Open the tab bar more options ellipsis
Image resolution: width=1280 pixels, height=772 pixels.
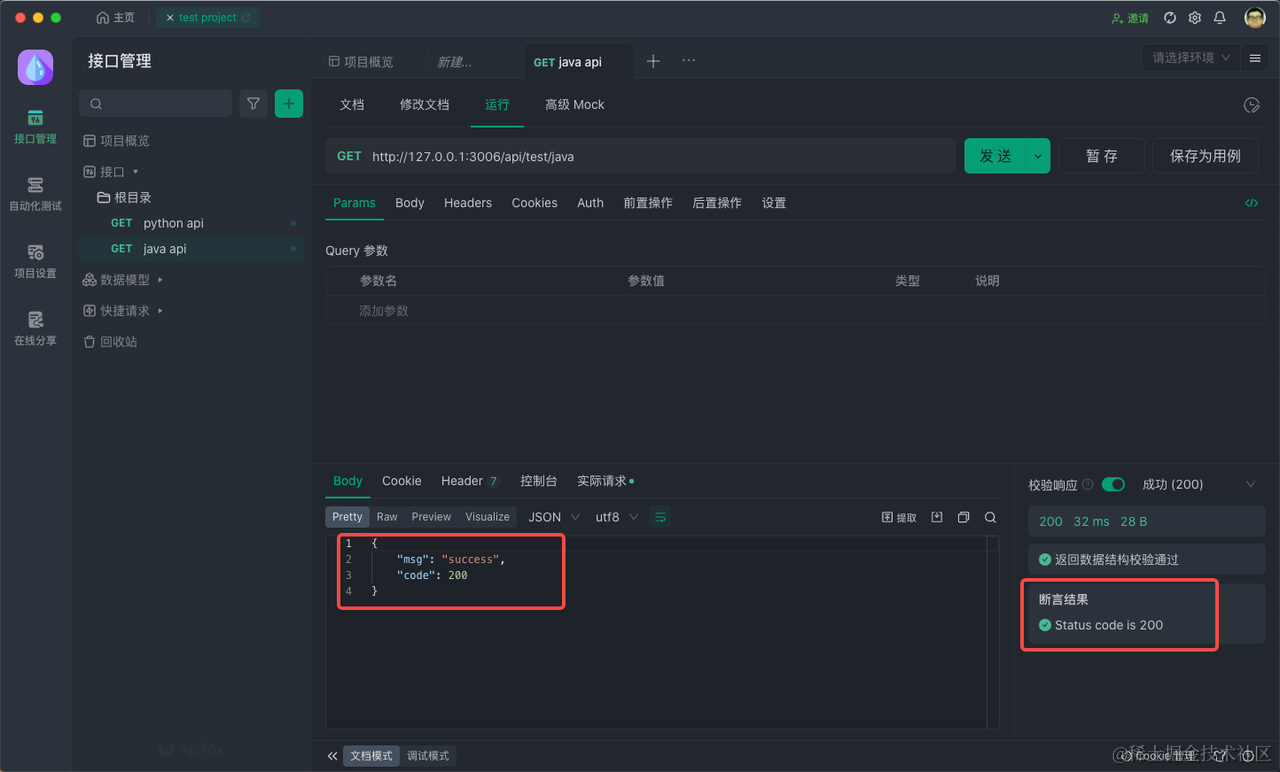point(689,61)
